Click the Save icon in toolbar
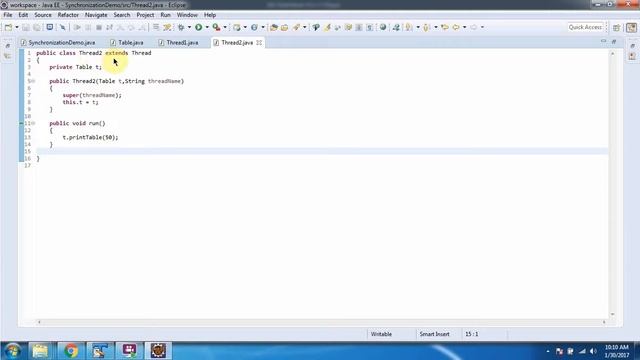The height and width of the screenshot is (360, 640). (26, 27)
